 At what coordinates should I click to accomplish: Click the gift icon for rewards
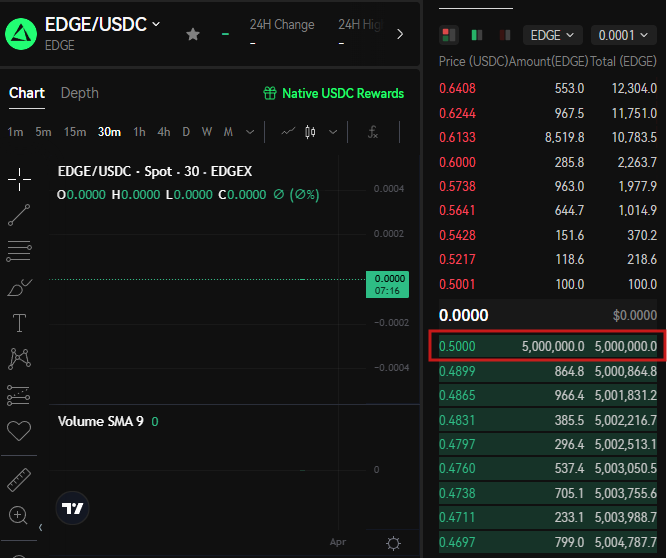click(x=270, y=93)
